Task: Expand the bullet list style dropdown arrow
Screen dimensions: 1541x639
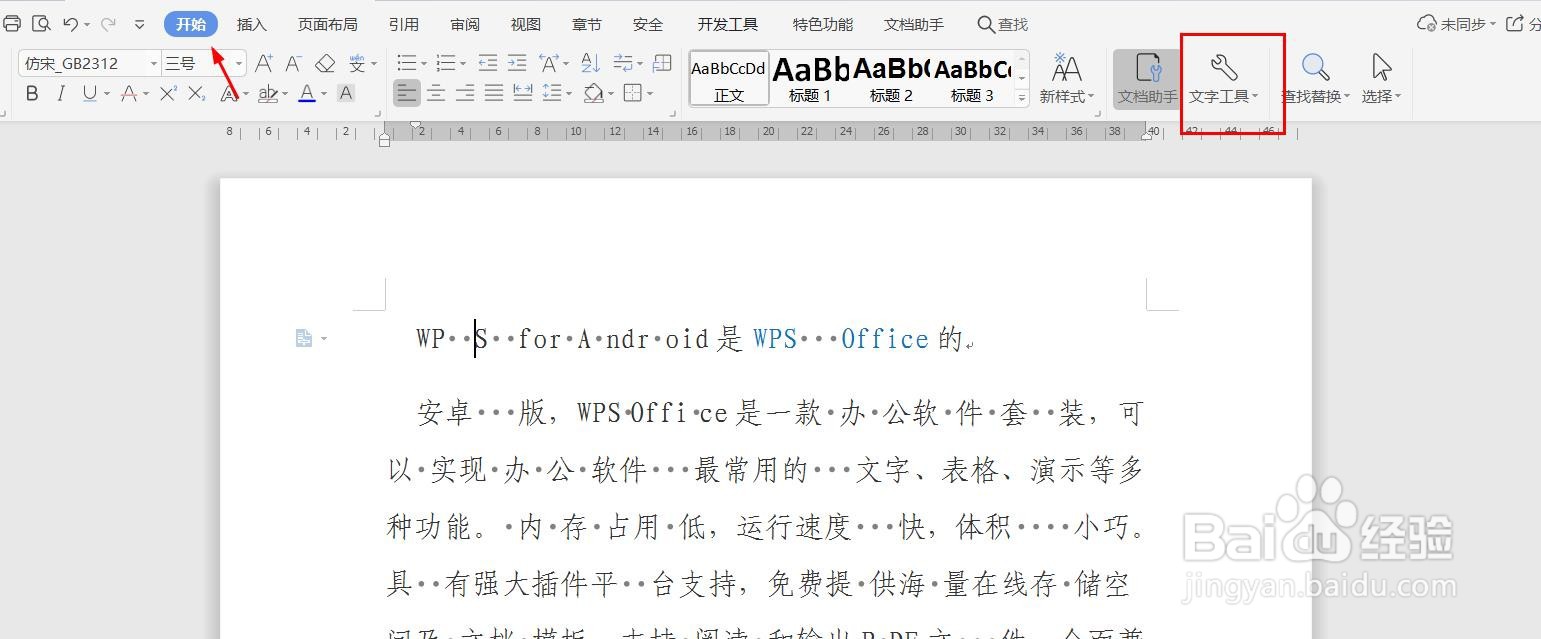Action: point(422,62)
